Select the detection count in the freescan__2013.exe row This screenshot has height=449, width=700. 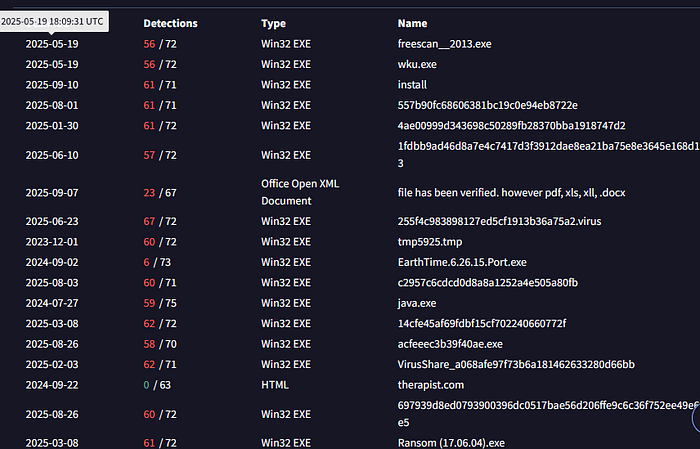pyautogui.click(x=160, y=44)
